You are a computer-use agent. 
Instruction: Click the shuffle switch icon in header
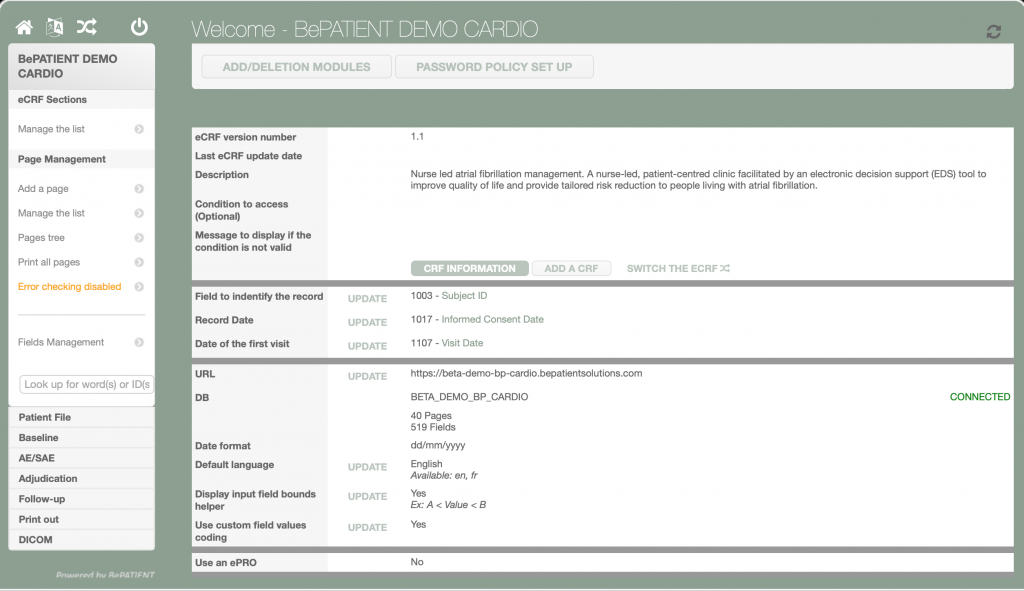pos(87,27)
